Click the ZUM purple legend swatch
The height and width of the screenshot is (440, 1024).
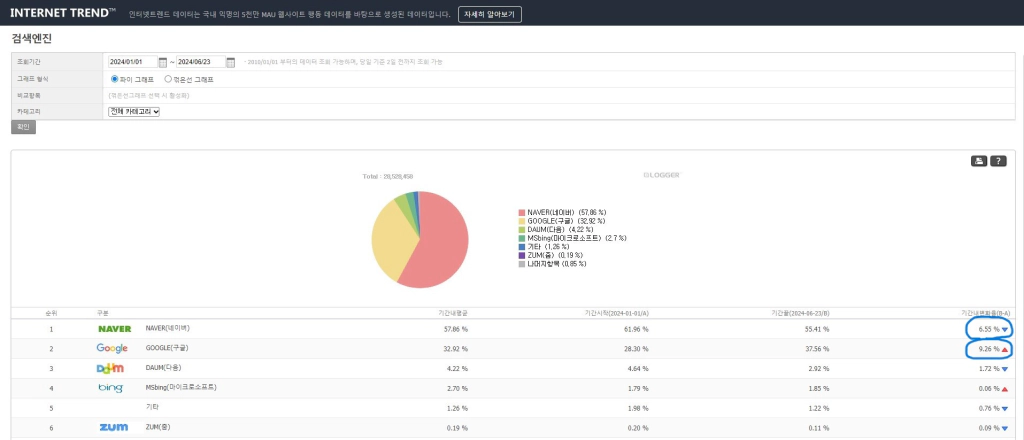(521, 255)
